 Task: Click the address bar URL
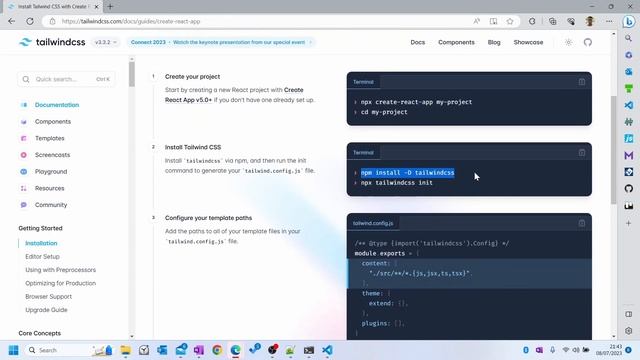point(131,21)
